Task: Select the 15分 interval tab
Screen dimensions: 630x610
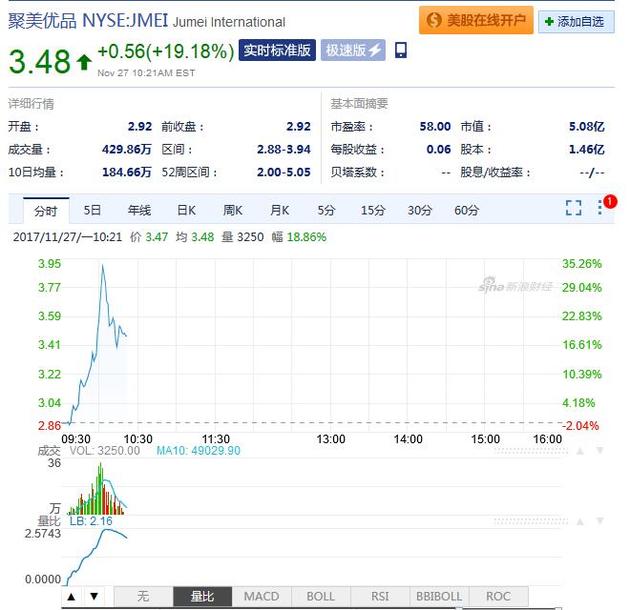Action: [x=373, y=210]
